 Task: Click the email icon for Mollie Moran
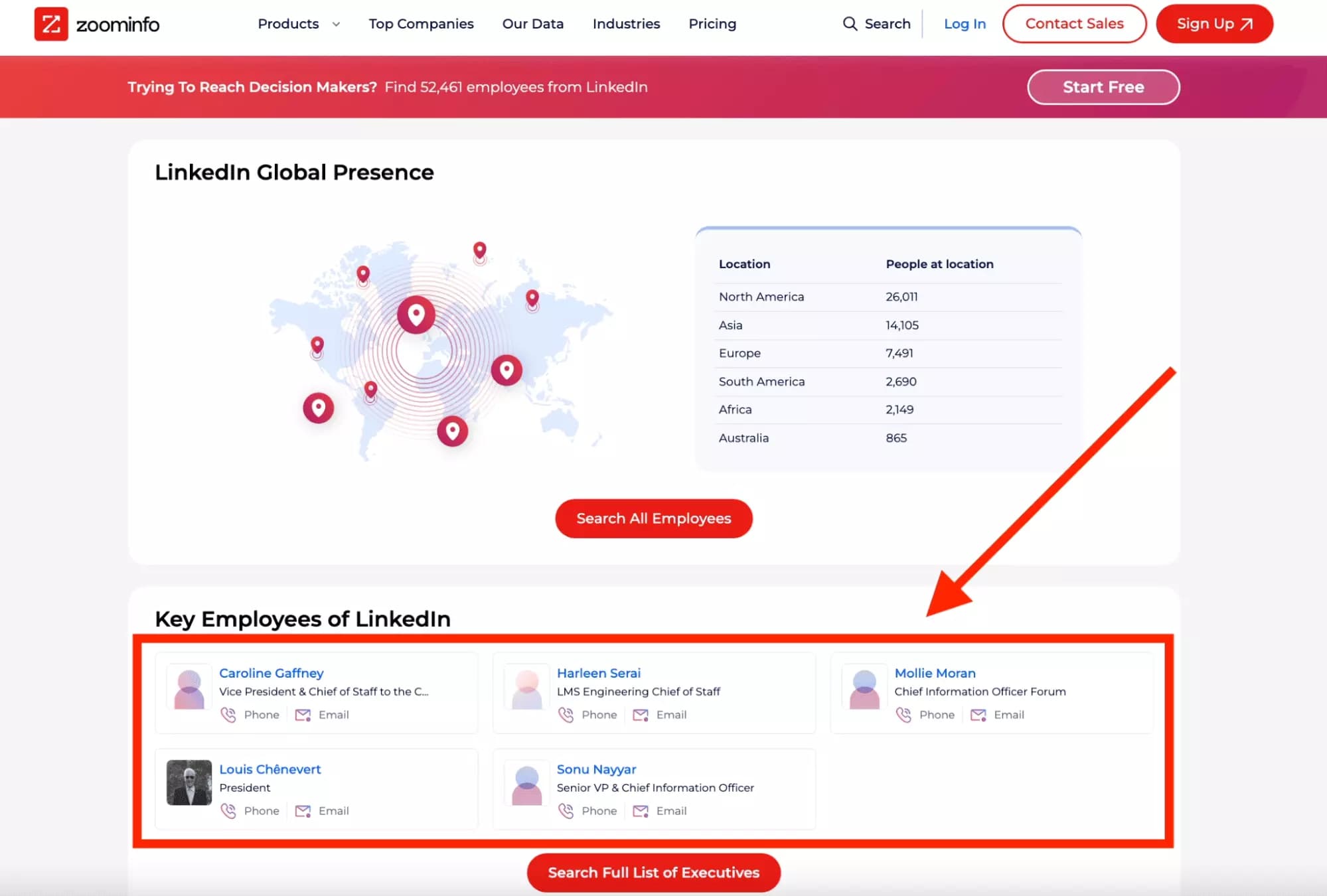[978, 715]
